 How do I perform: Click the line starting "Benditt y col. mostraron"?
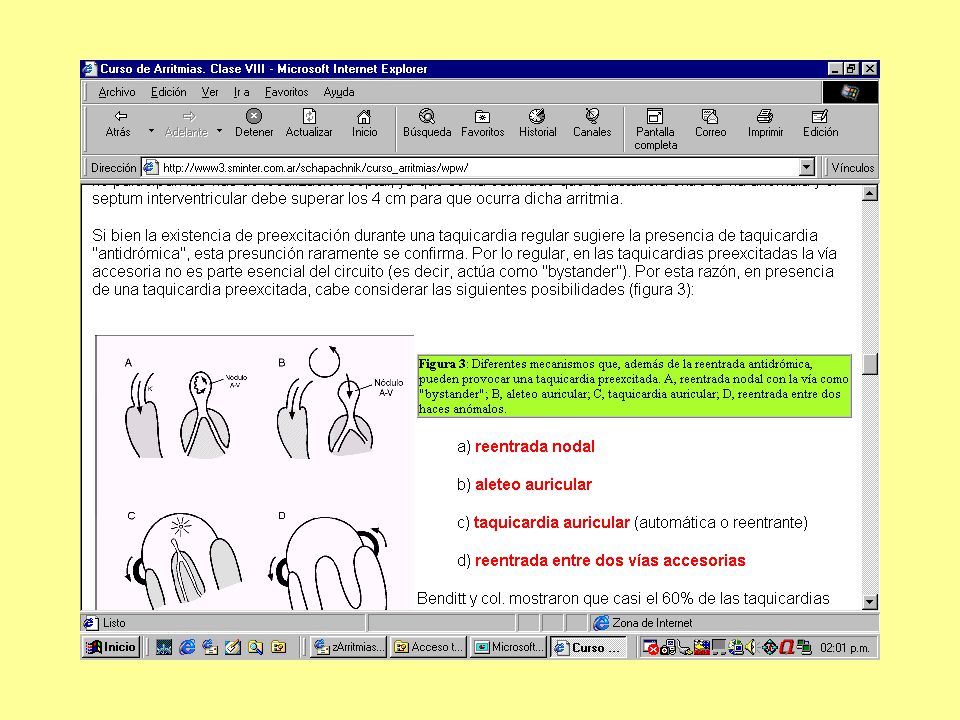coord(623,598)
